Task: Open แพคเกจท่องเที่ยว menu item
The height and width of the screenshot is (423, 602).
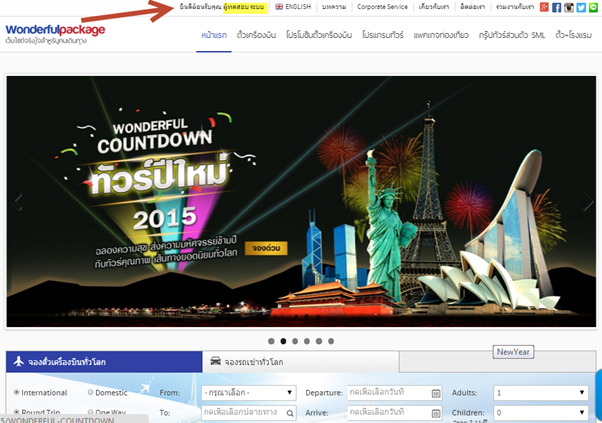Action: [x=441, y=35]
